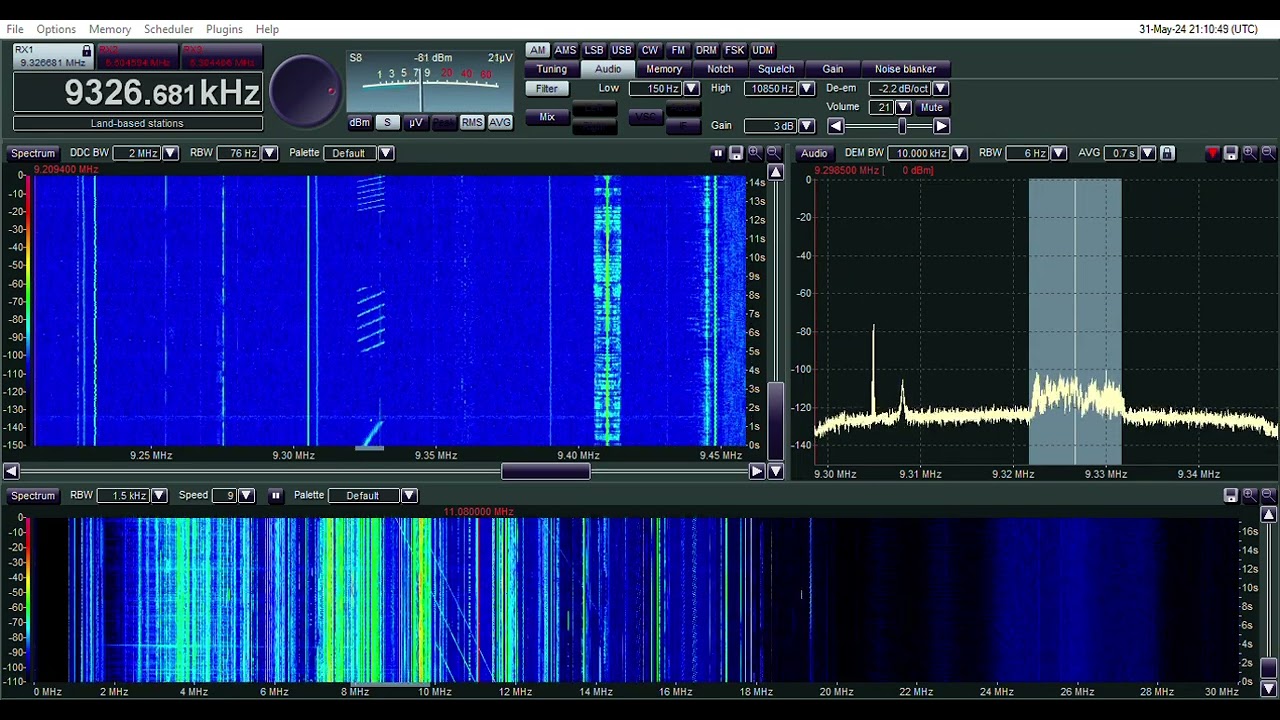Click the Mix button

[x=546, y=118]
